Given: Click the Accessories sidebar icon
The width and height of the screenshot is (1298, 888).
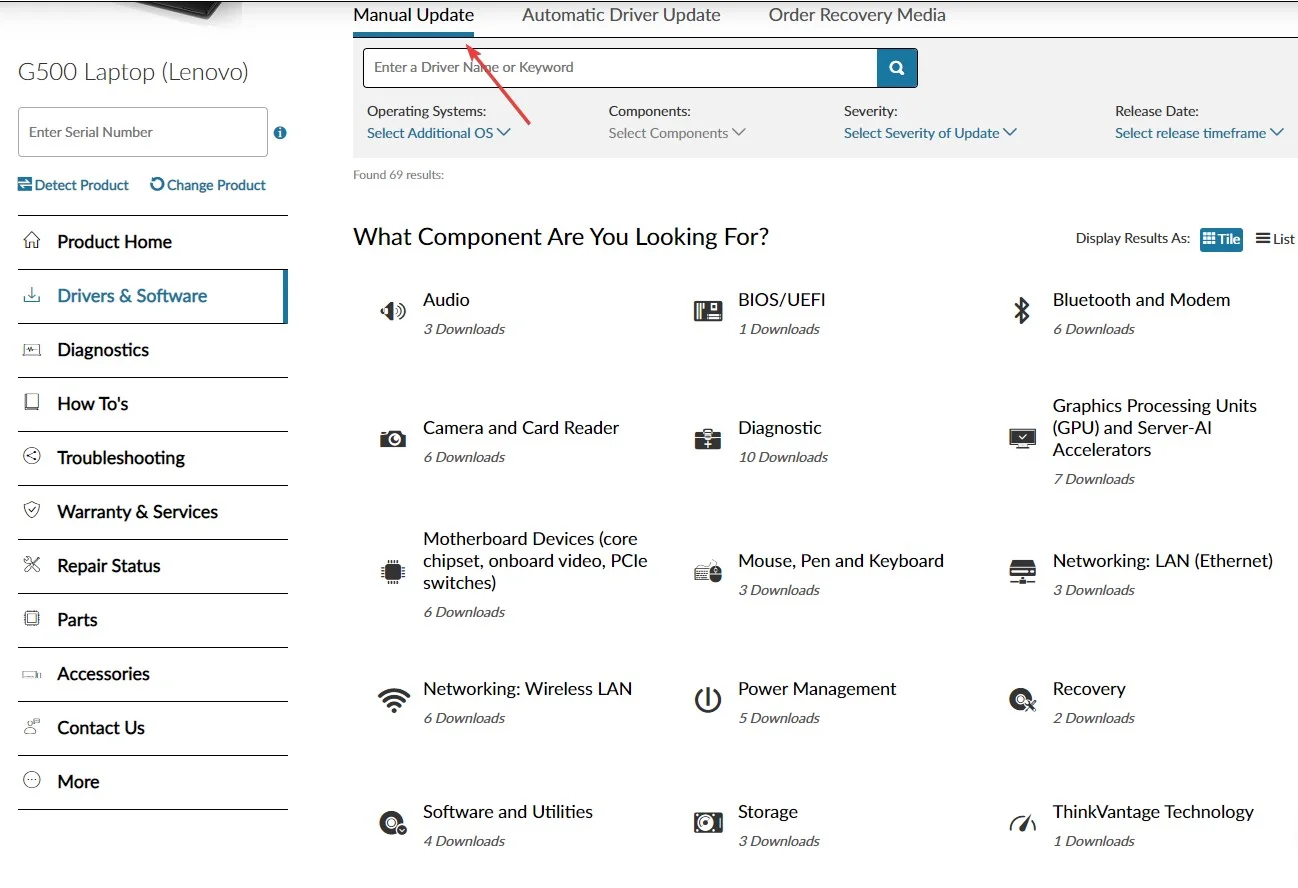Looking at the screenshot, I should (32, 674).
